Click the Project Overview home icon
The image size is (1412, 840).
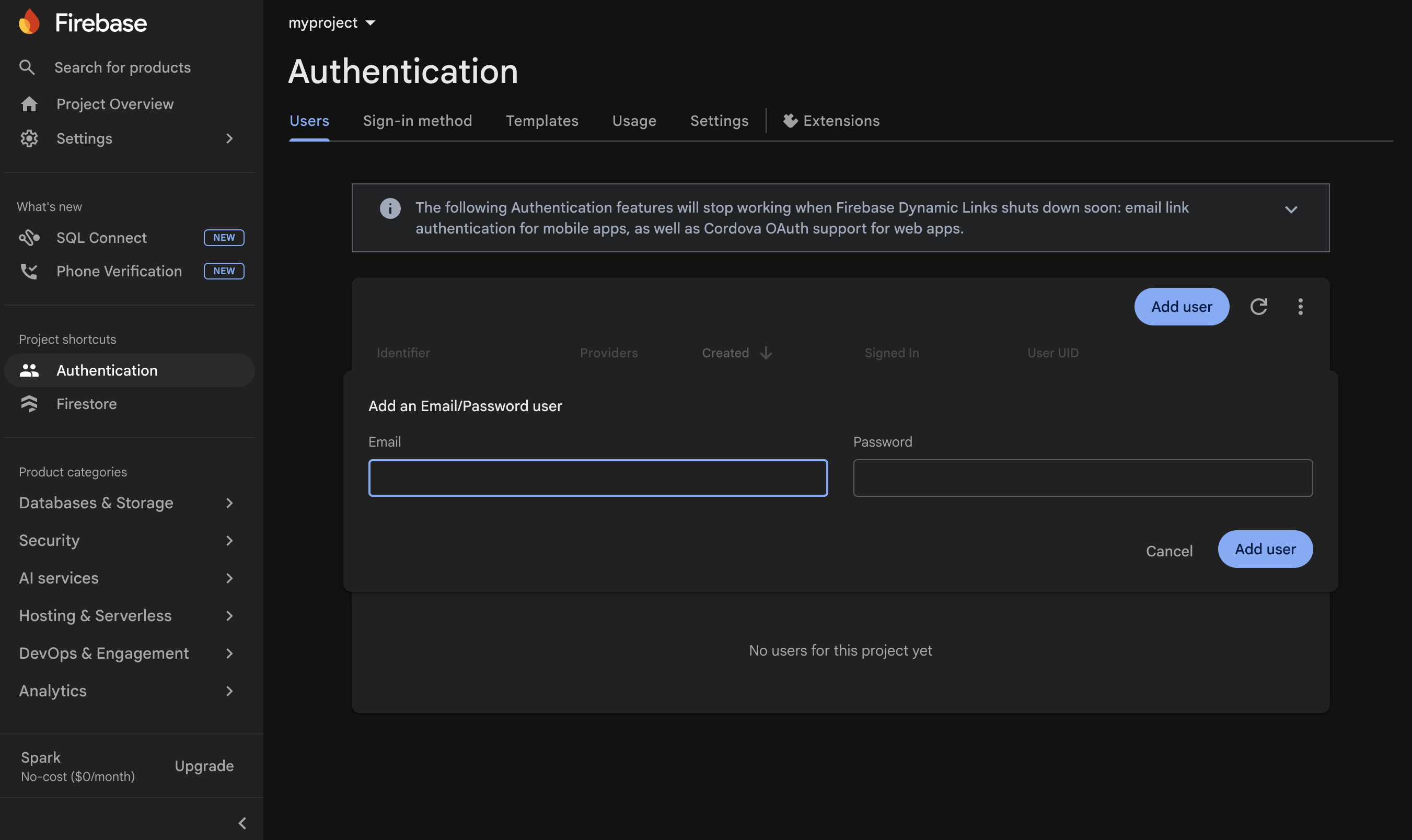29,104
